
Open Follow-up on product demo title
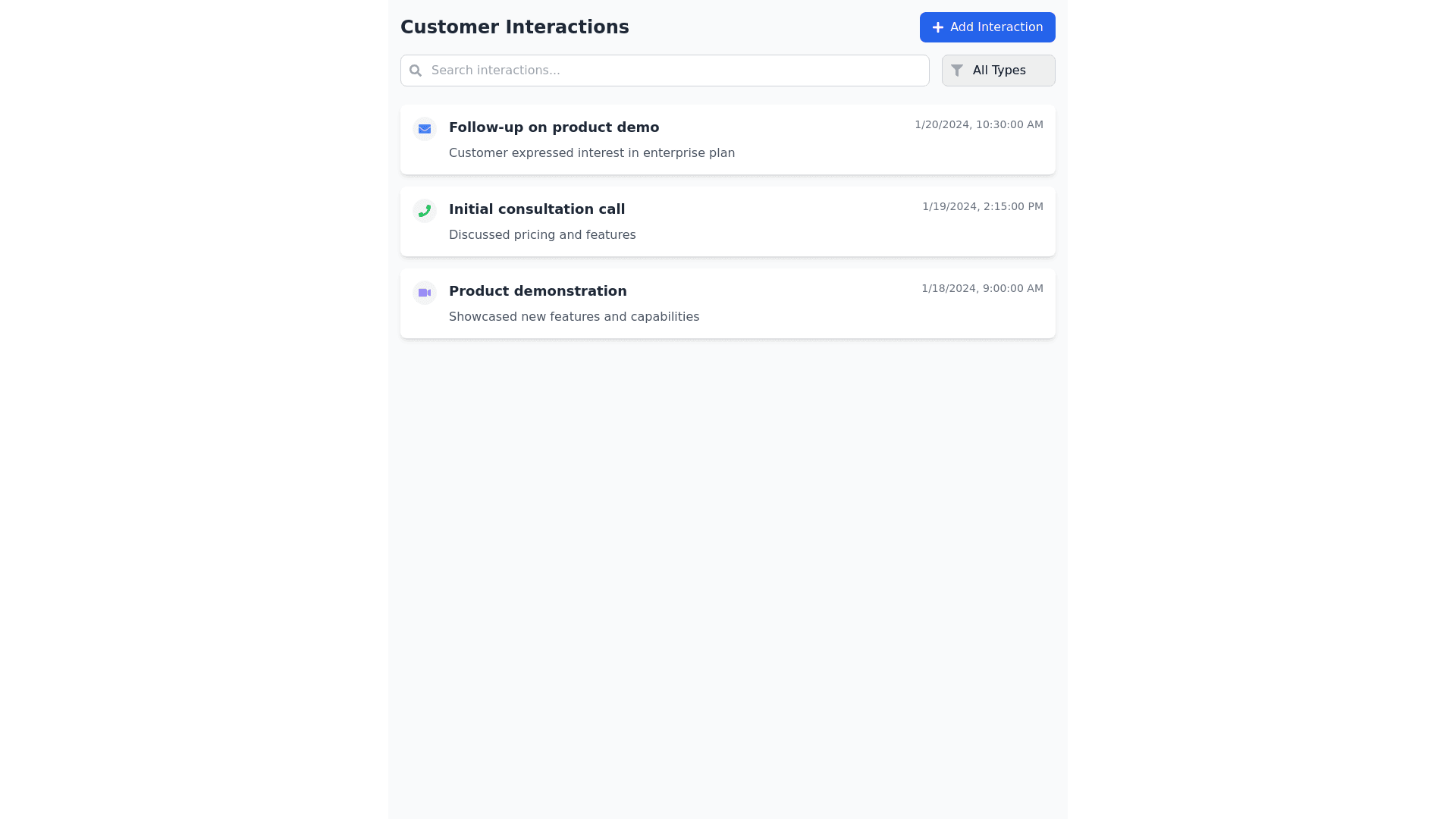(554, 127)
